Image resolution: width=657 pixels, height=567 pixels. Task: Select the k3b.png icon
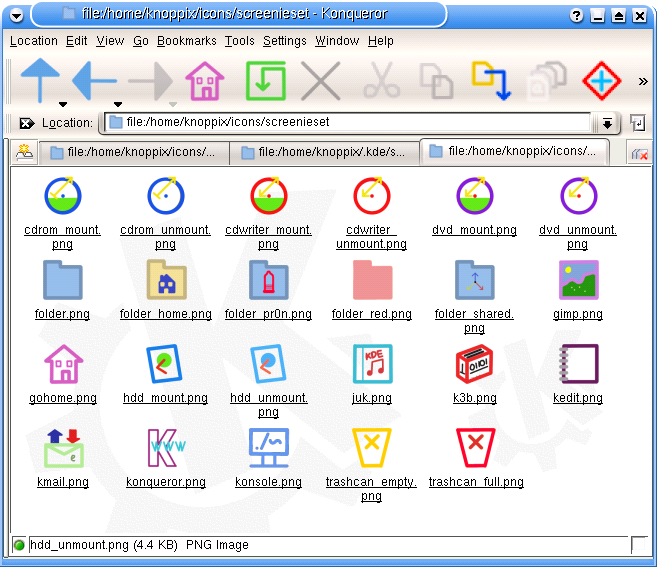click(x=474, y=364)
